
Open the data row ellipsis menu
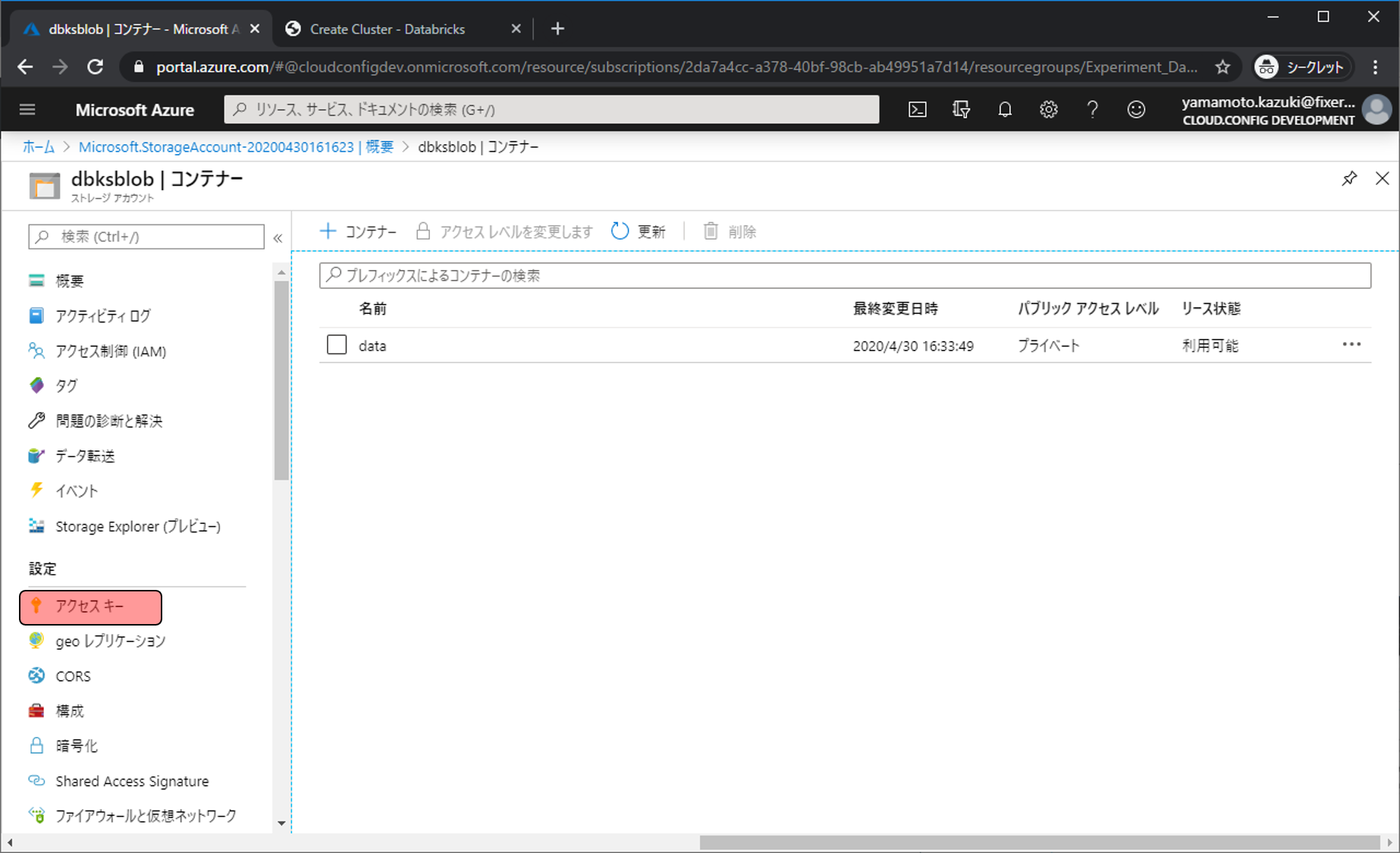coord(1351,345)
